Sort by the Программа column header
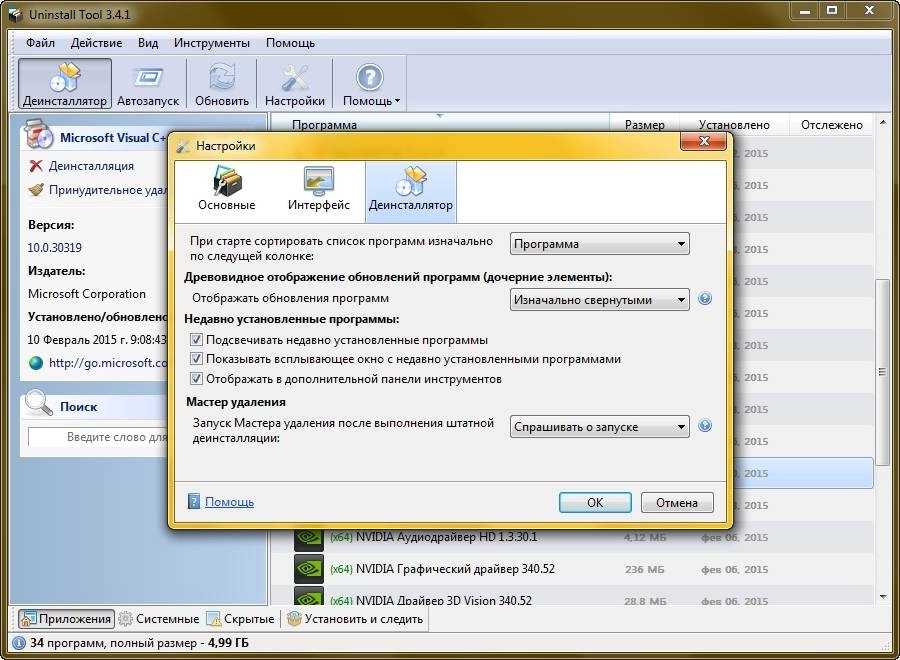This screenshot has width=900, height=660. click(x=440, y=125)
